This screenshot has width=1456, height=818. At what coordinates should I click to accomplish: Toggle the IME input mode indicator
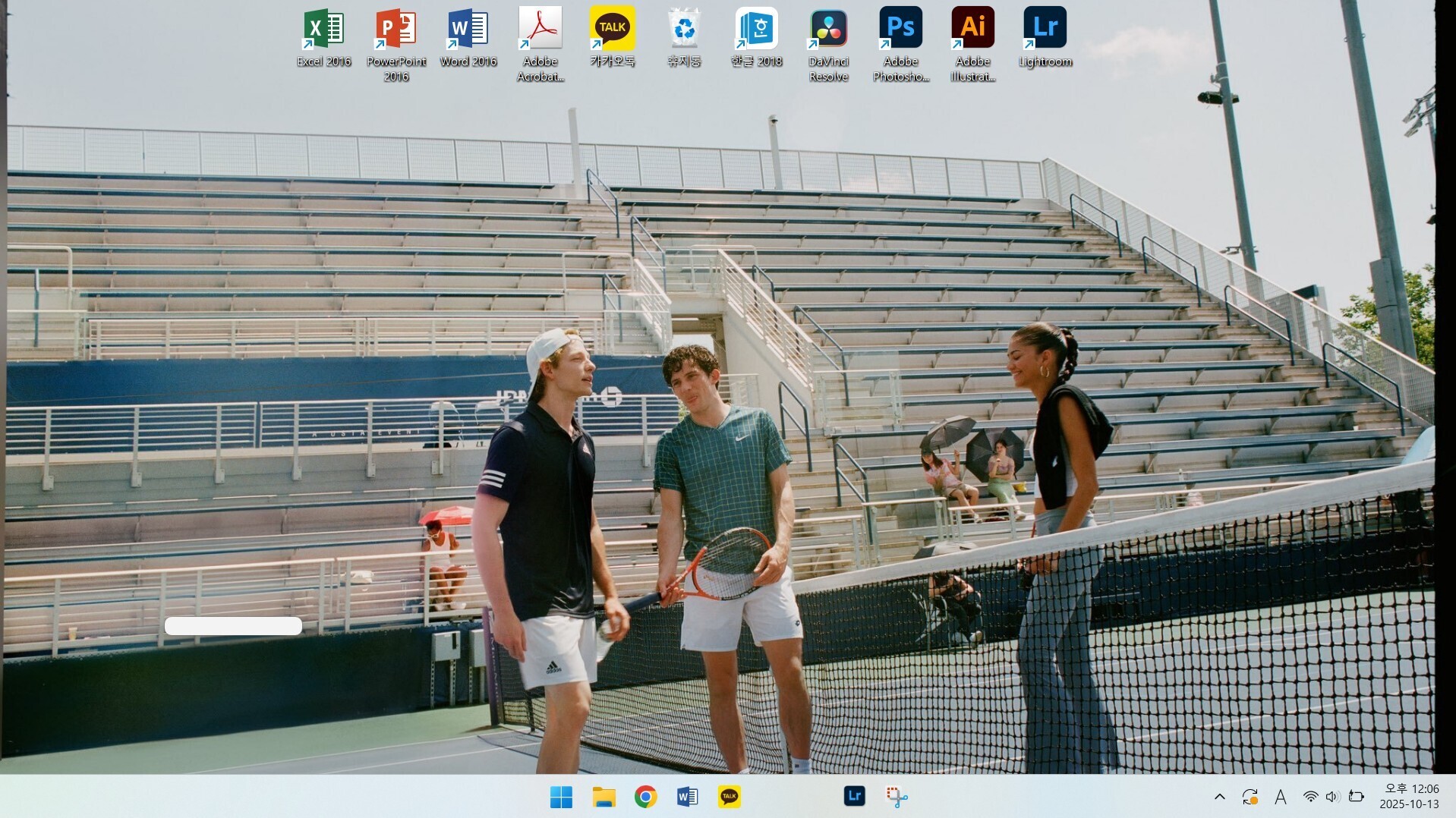1281,797
